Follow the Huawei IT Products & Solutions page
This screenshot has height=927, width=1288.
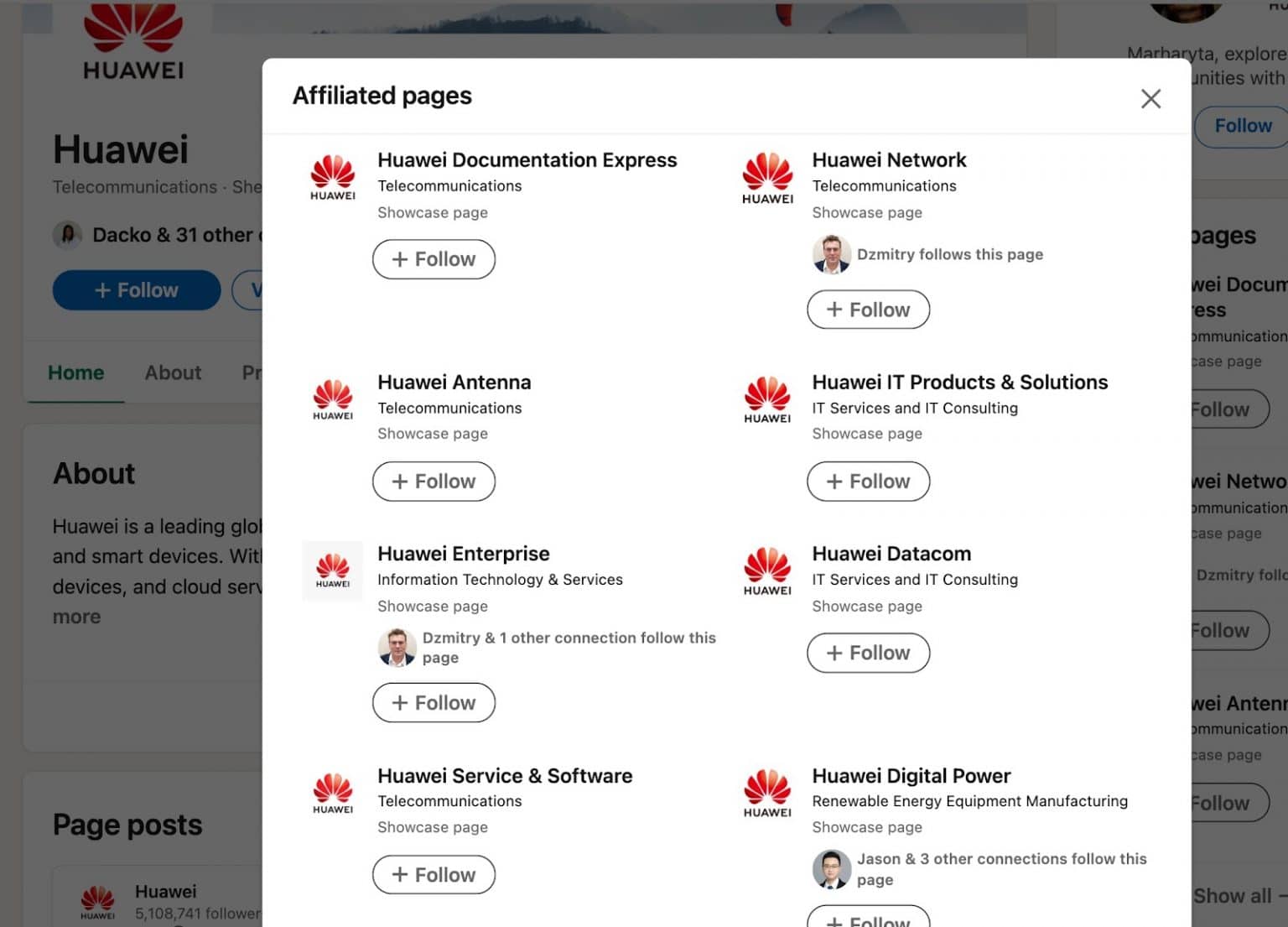point(868,482)
